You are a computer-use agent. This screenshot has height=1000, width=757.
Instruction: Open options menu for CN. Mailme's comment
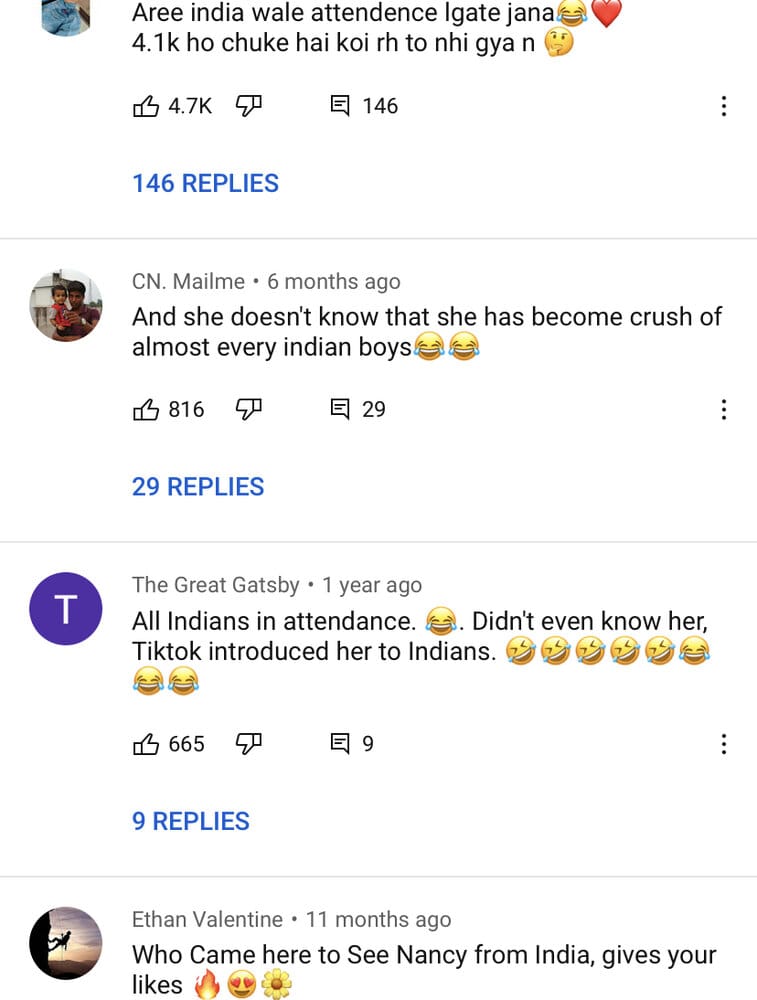723,409
